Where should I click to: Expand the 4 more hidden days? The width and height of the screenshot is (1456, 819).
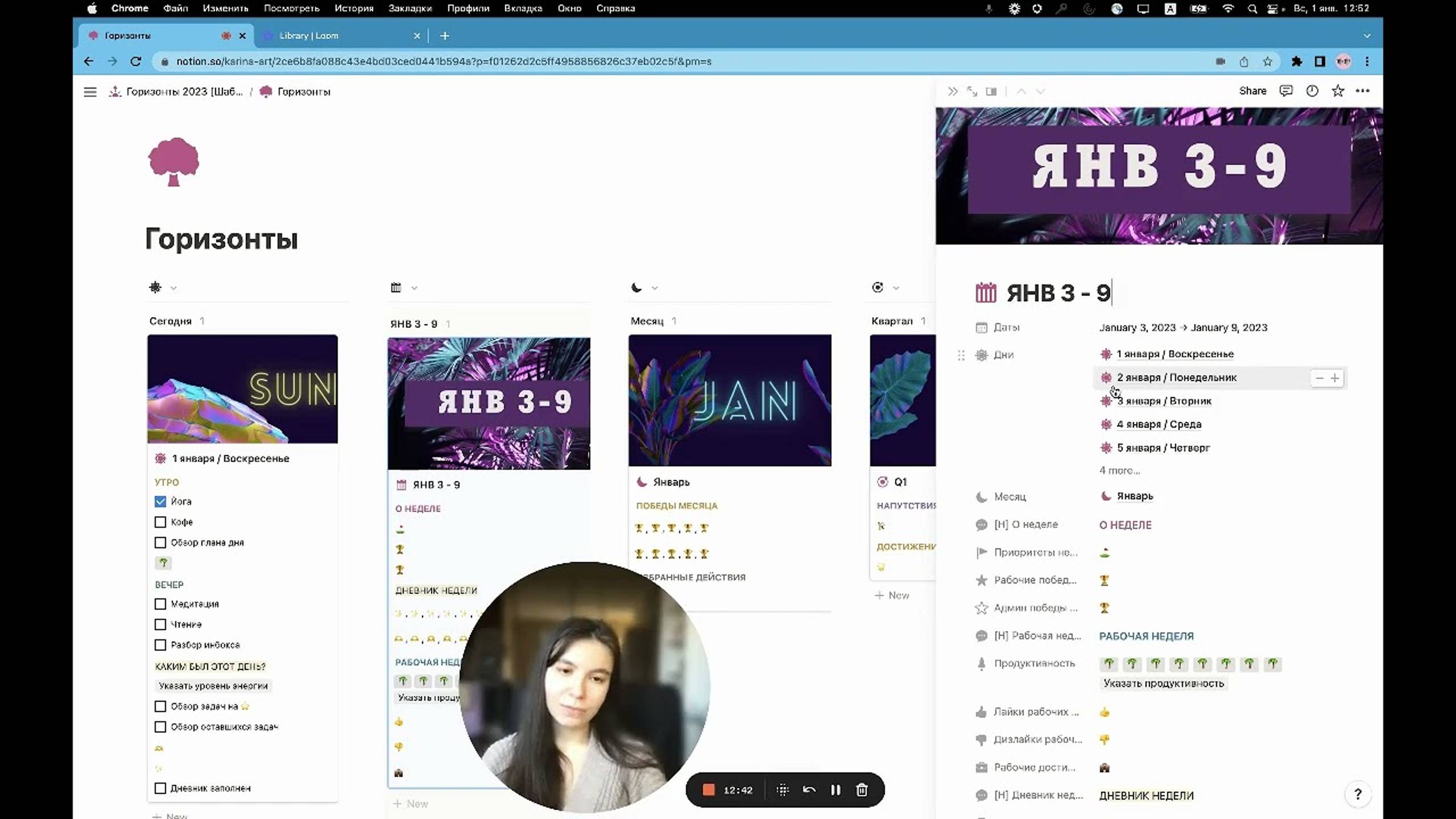(1119, 470)
